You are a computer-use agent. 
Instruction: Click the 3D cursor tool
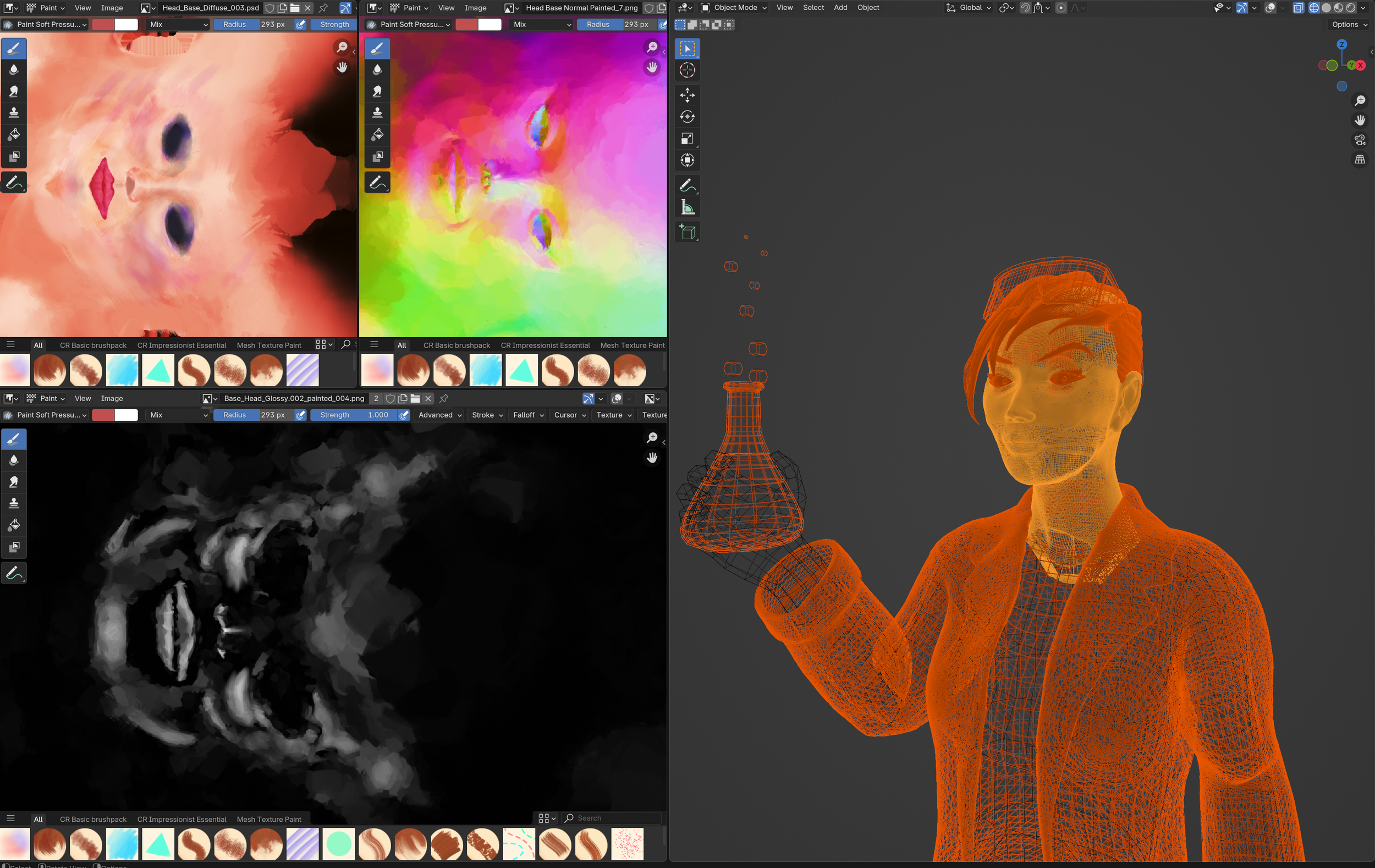coord(687,70)
